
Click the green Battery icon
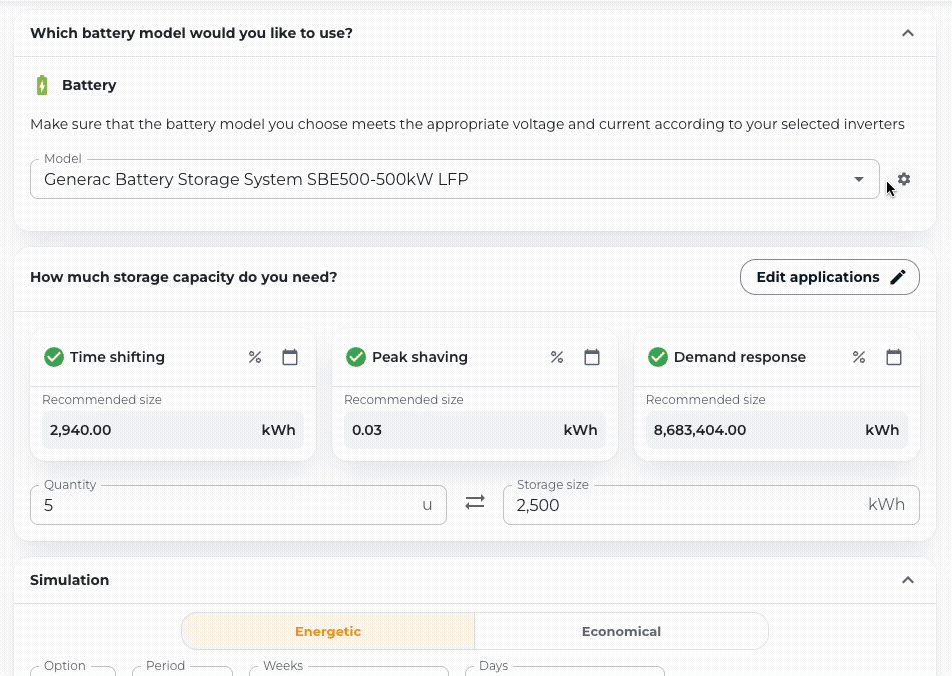(42, 85)
